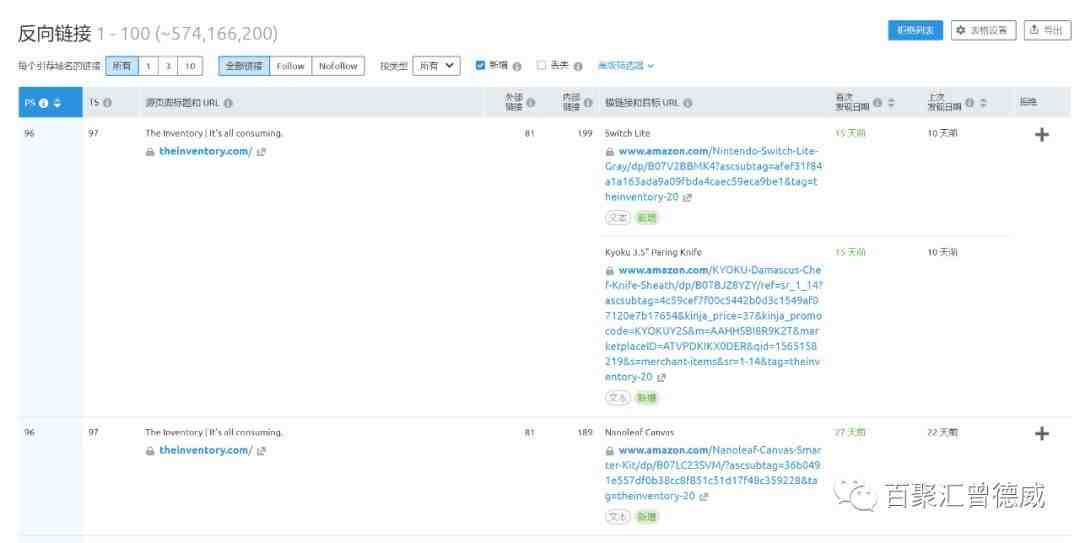Click info icon beside first seen date header
The width and height of the screenshot is (1080, 543).
(877, 103)
